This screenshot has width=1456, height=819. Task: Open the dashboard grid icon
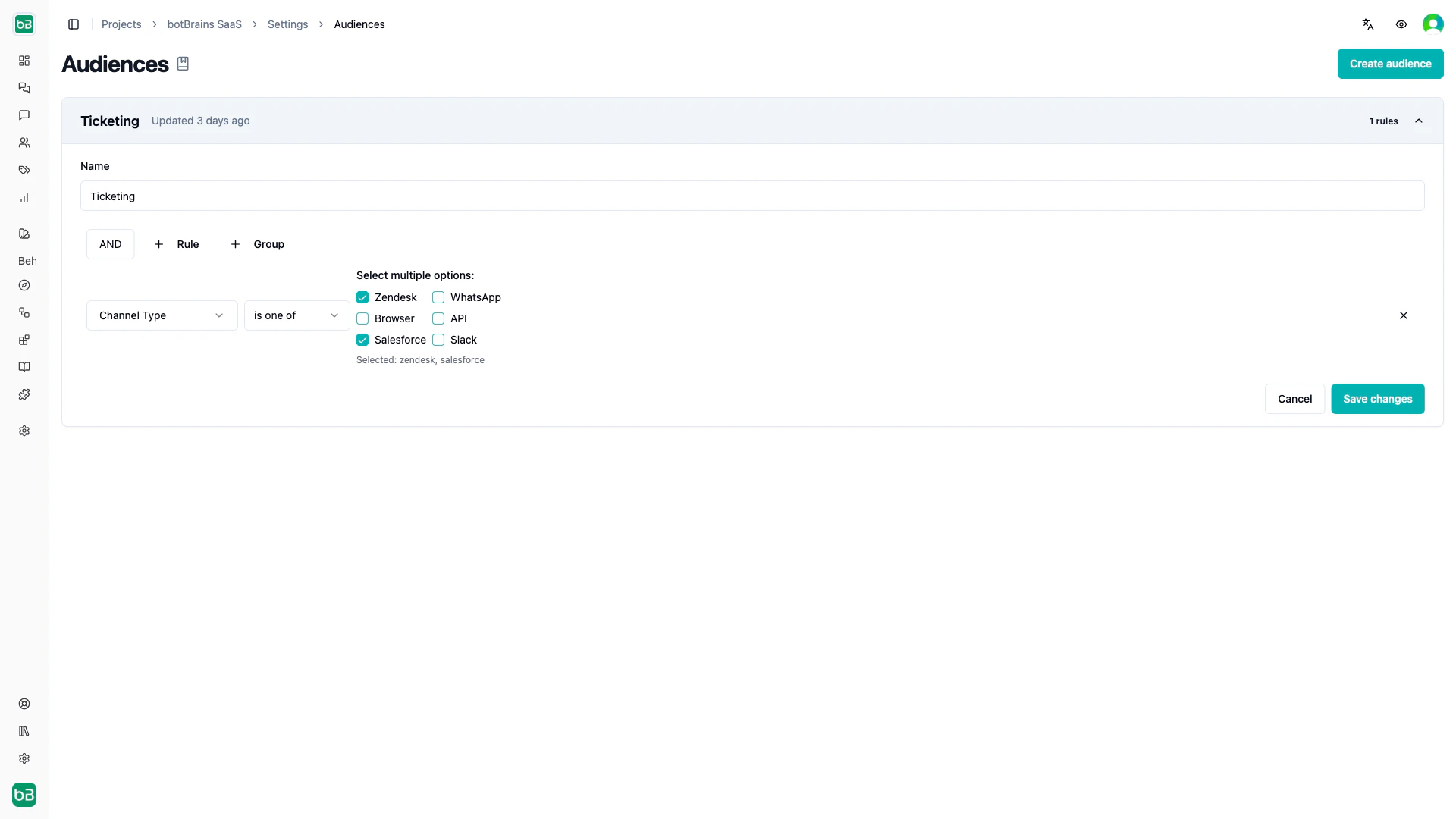coord(24,61)
